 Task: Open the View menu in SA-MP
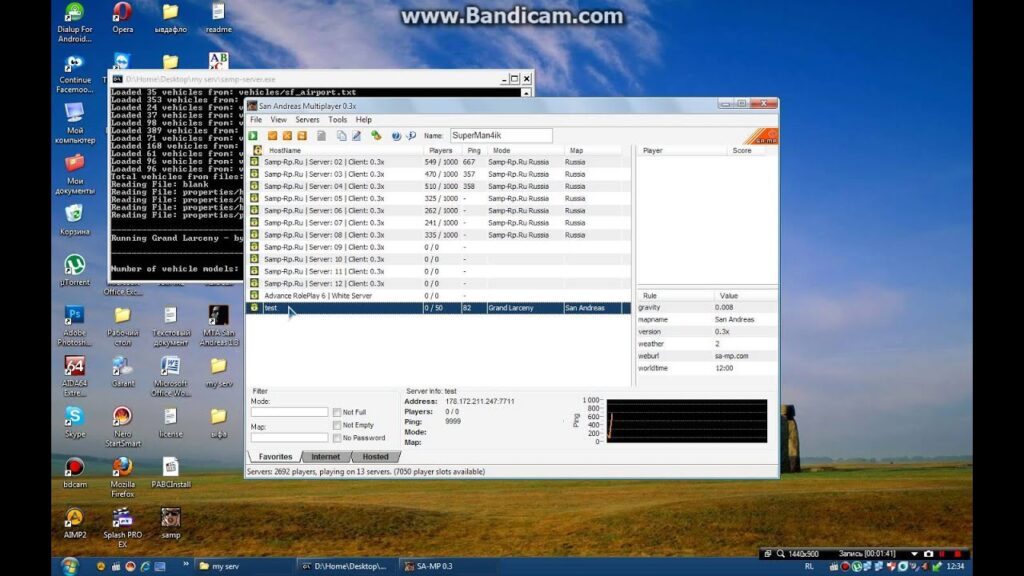[278, 120]
